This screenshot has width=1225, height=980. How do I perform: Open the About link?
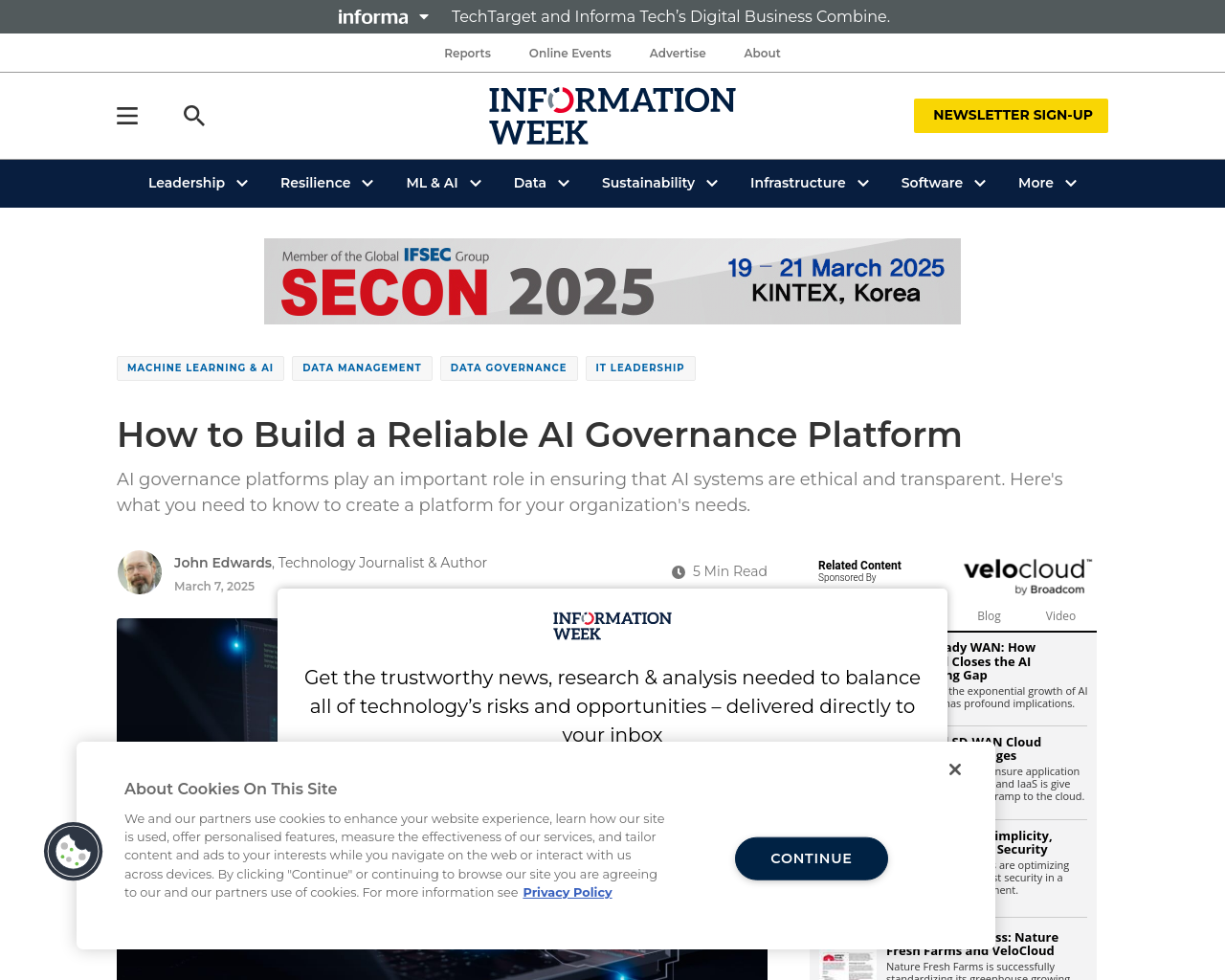point(762,54)
